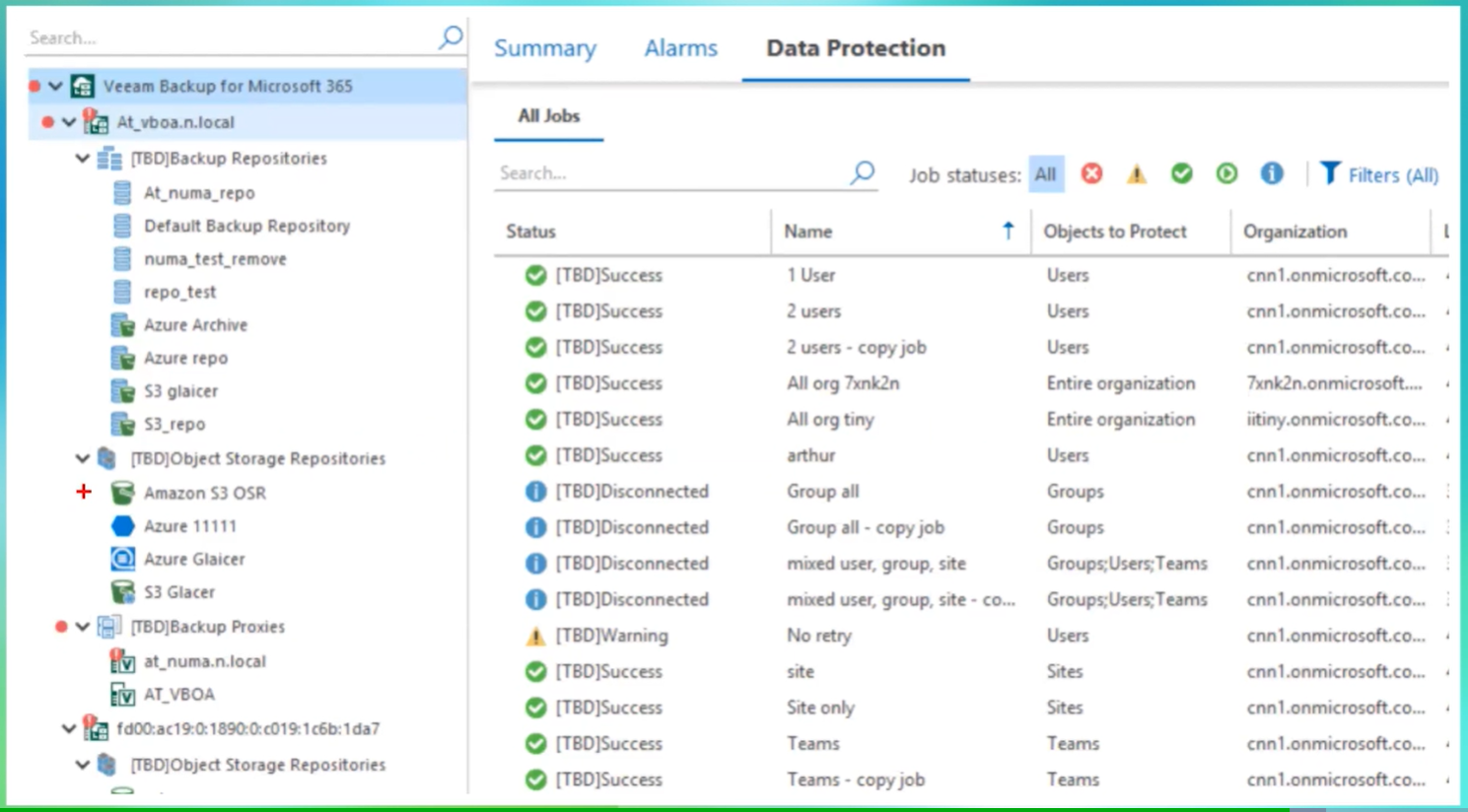Select the 'All org 7xnk2n' job

(x=971, y=383)
